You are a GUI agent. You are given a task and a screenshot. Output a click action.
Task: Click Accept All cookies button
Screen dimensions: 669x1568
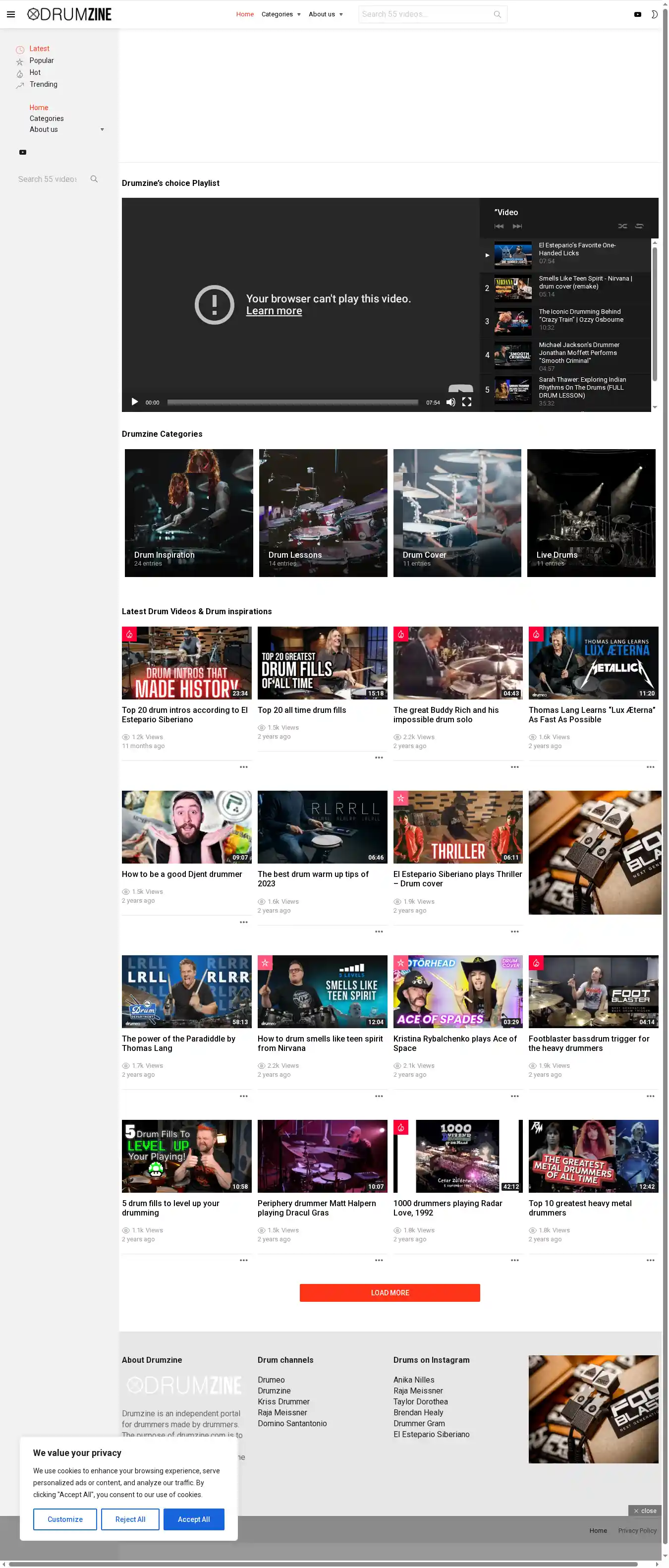[x=194, y=1519]
